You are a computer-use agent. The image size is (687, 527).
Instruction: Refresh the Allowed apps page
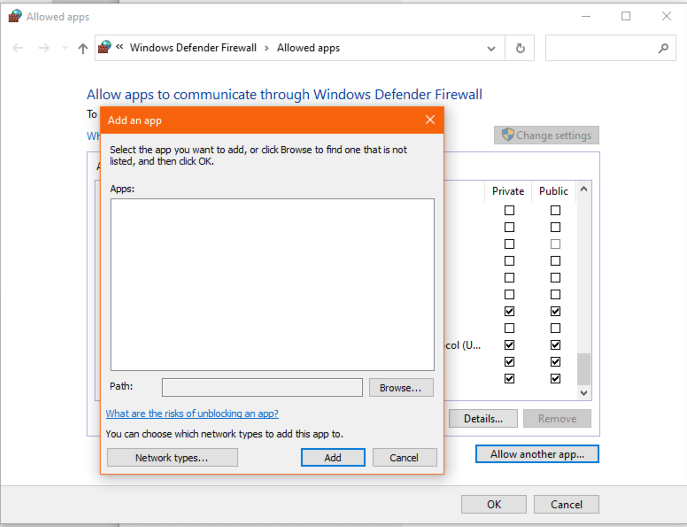click(520, 48)
